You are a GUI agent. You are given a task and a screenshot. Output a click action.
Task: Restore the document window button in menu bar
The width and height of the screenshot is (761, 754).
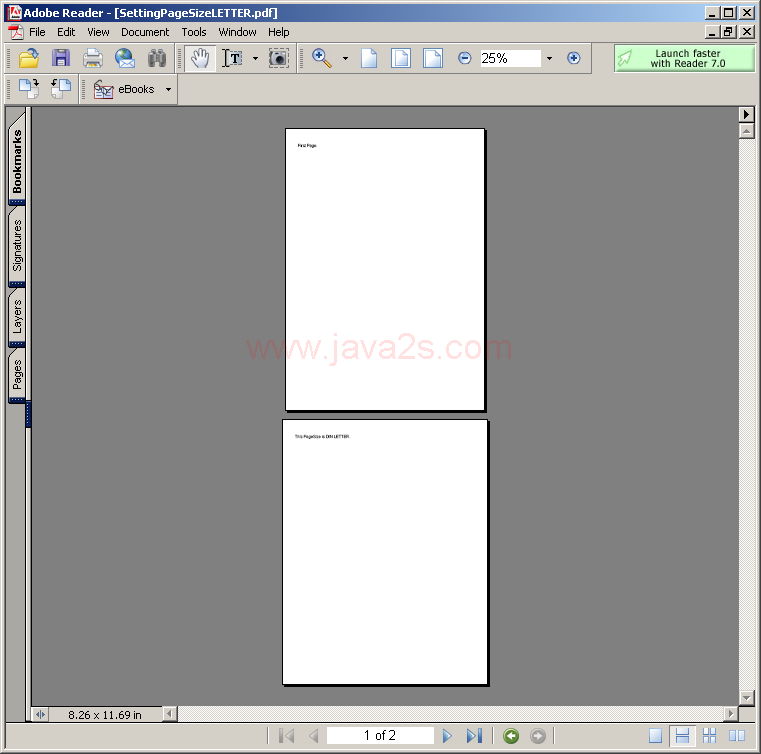click(728, 32)
